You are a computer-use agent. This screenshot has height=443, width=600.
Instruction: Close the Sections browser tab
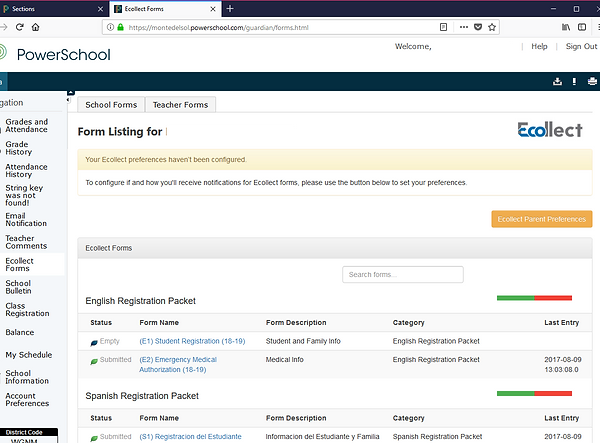coord(100,9)
